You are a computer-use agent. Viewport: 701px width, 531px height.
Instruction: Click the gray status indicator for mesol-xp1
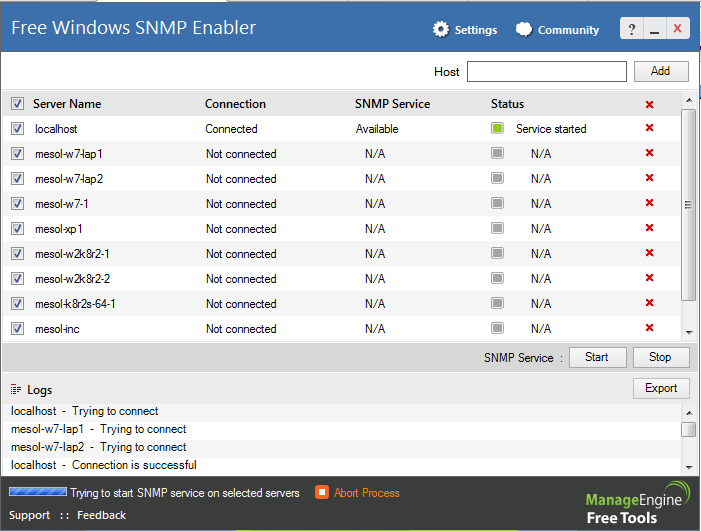pyautogui.click(x=497, y=228)
